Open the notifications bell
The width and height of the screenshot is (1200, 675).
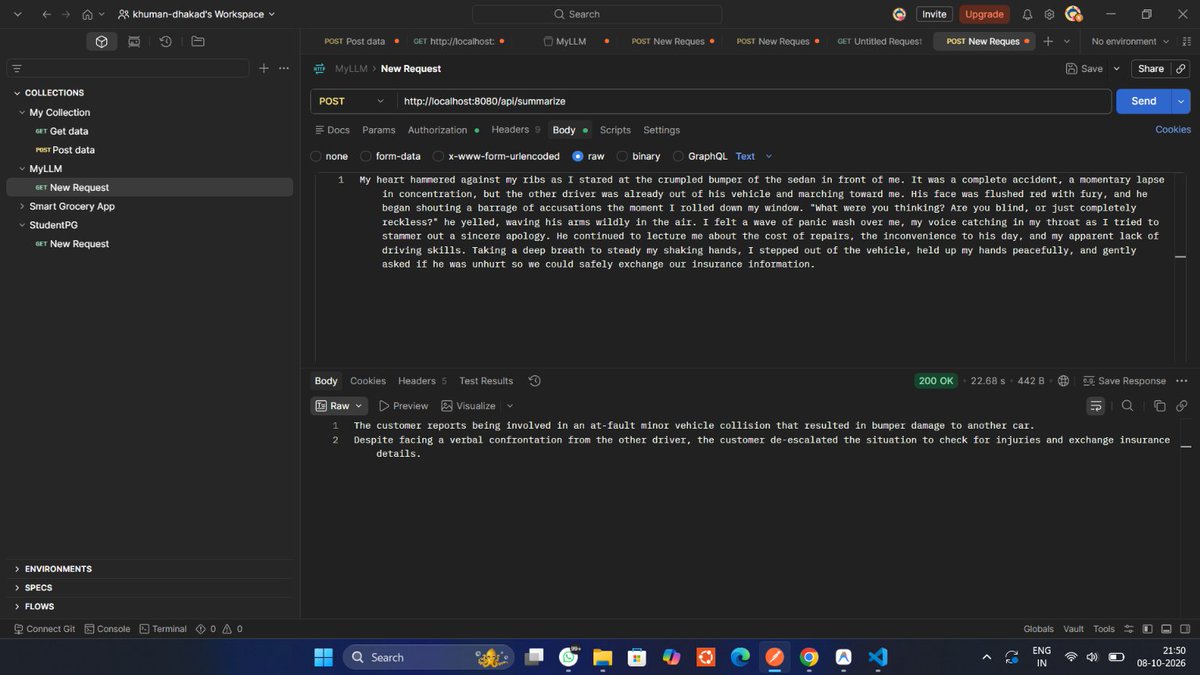coord(1027,14)
